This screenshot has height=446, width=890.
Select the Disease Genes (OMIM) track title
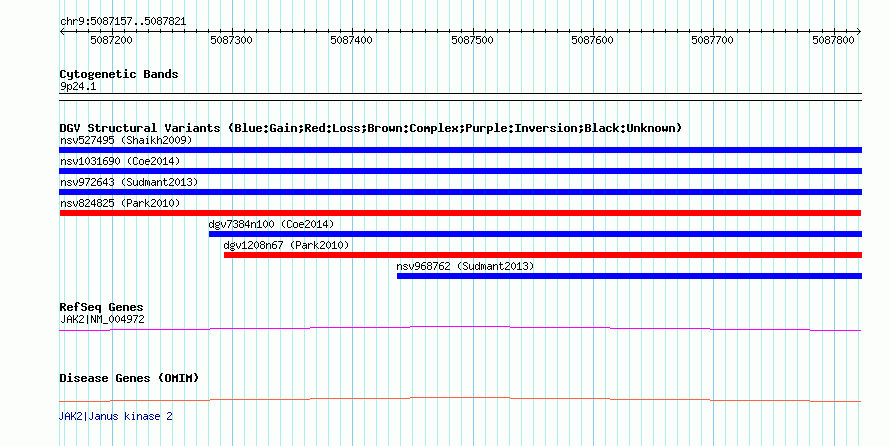click(x=129, y=378)
